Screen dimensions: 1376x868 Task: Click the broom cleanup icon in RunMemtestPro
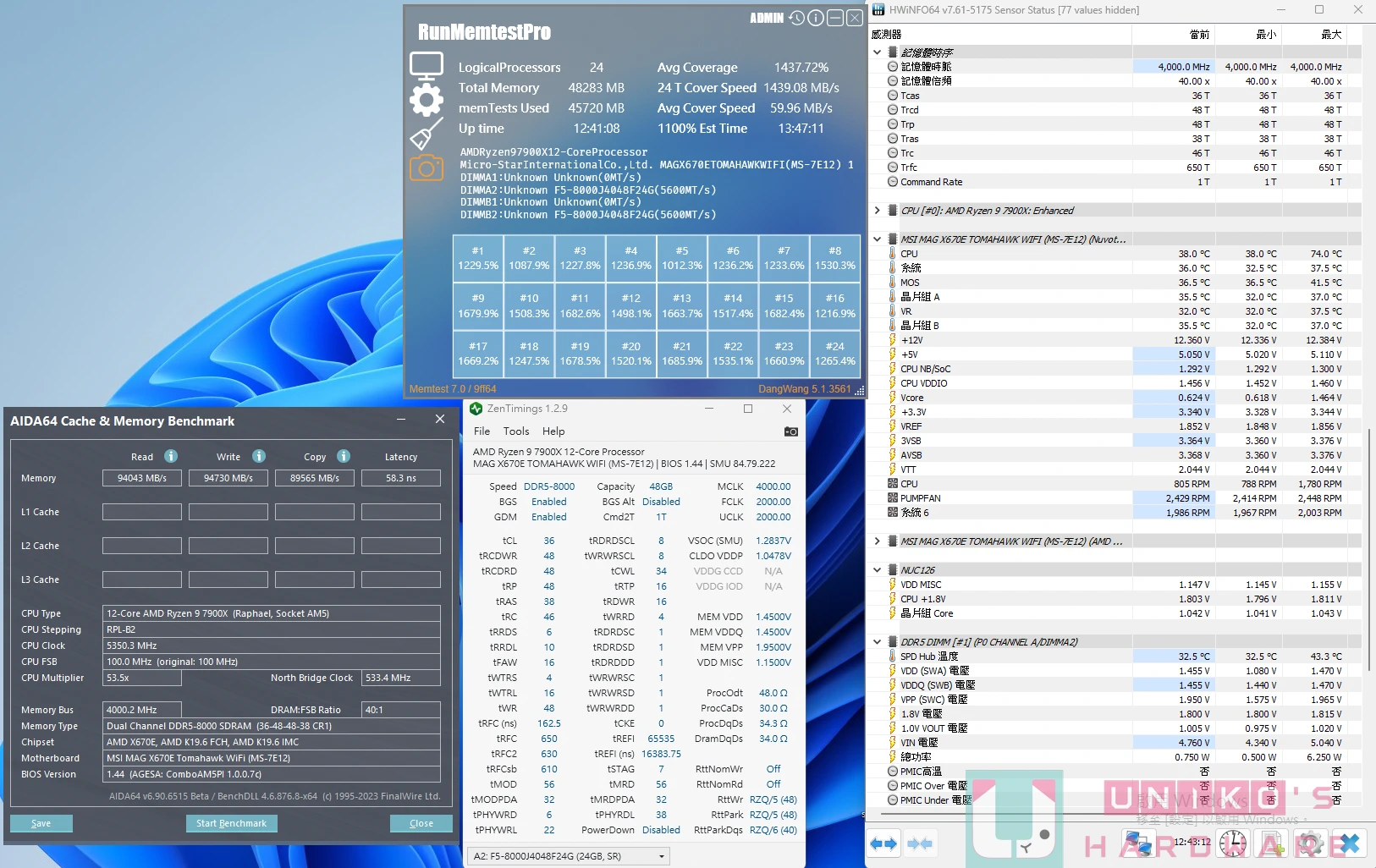coord(427,134)
